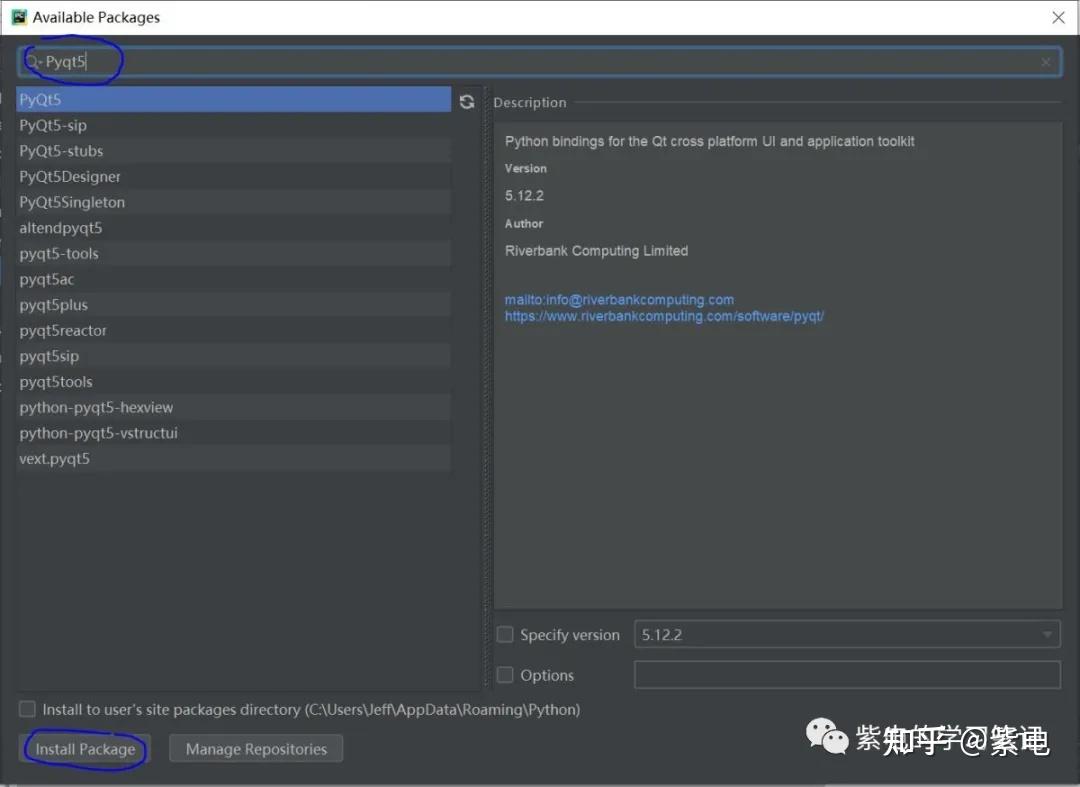This screenshot has height=787, width=1080.
Task: Click the refresh package list icon
Action: (466, 100)
